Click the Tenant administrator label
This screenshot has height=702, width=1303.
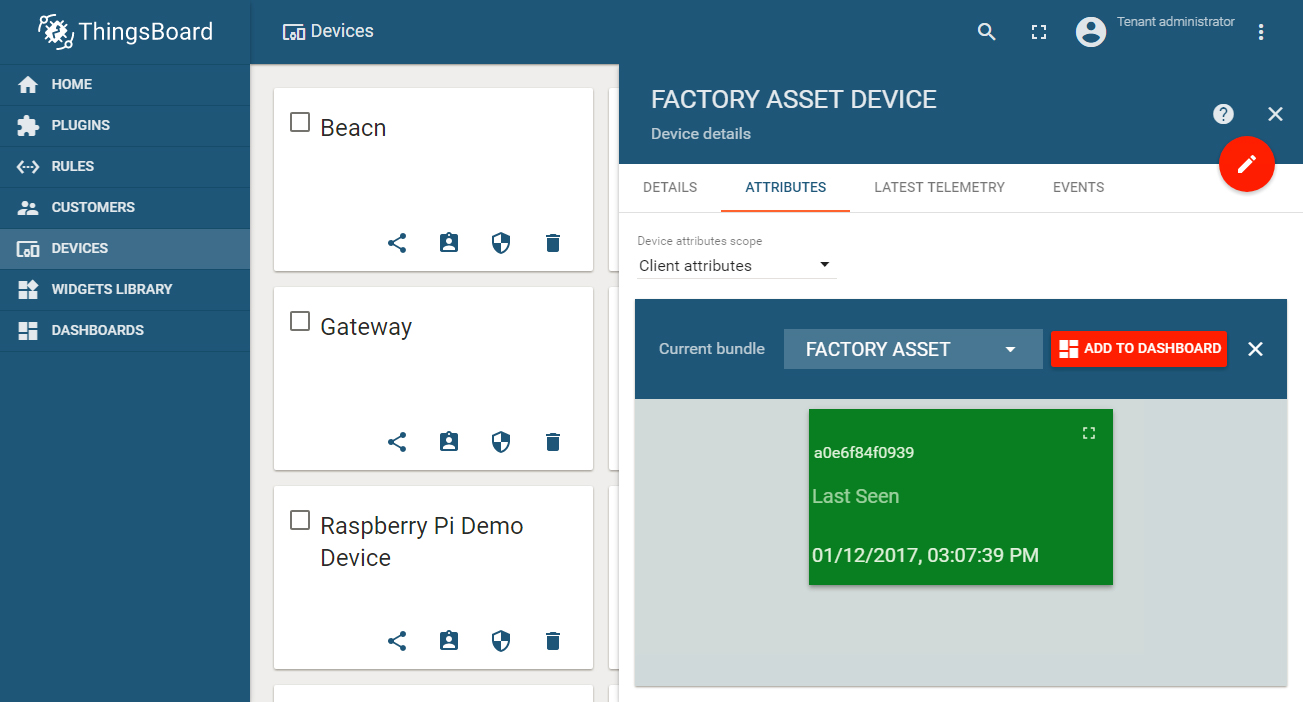[x=1176, y=22]
